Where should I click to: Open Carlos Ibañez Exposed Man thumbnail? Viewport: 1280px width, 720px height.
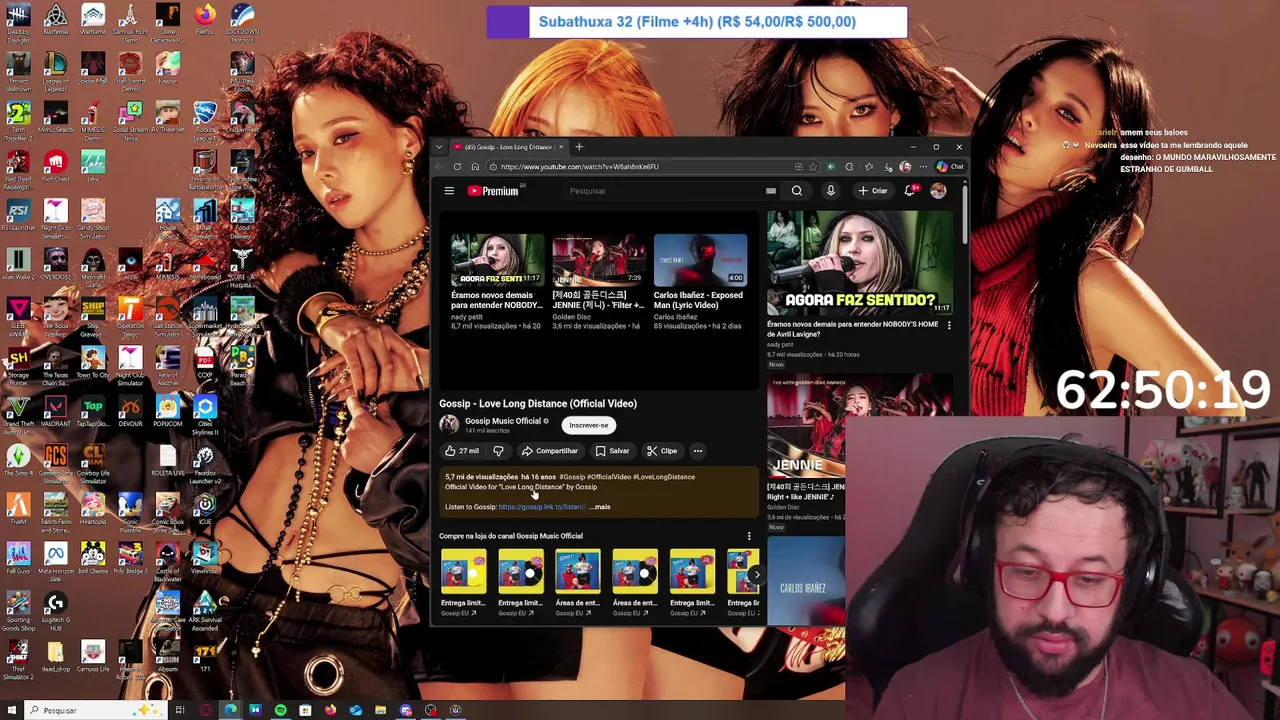700,260
